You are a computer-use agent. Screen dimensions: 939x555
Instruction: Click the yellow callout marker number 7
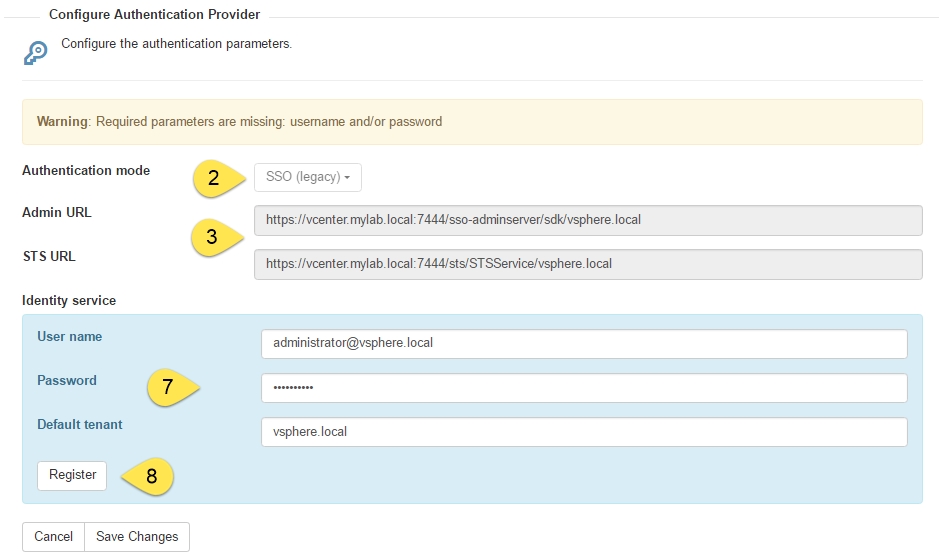[172, 387]
